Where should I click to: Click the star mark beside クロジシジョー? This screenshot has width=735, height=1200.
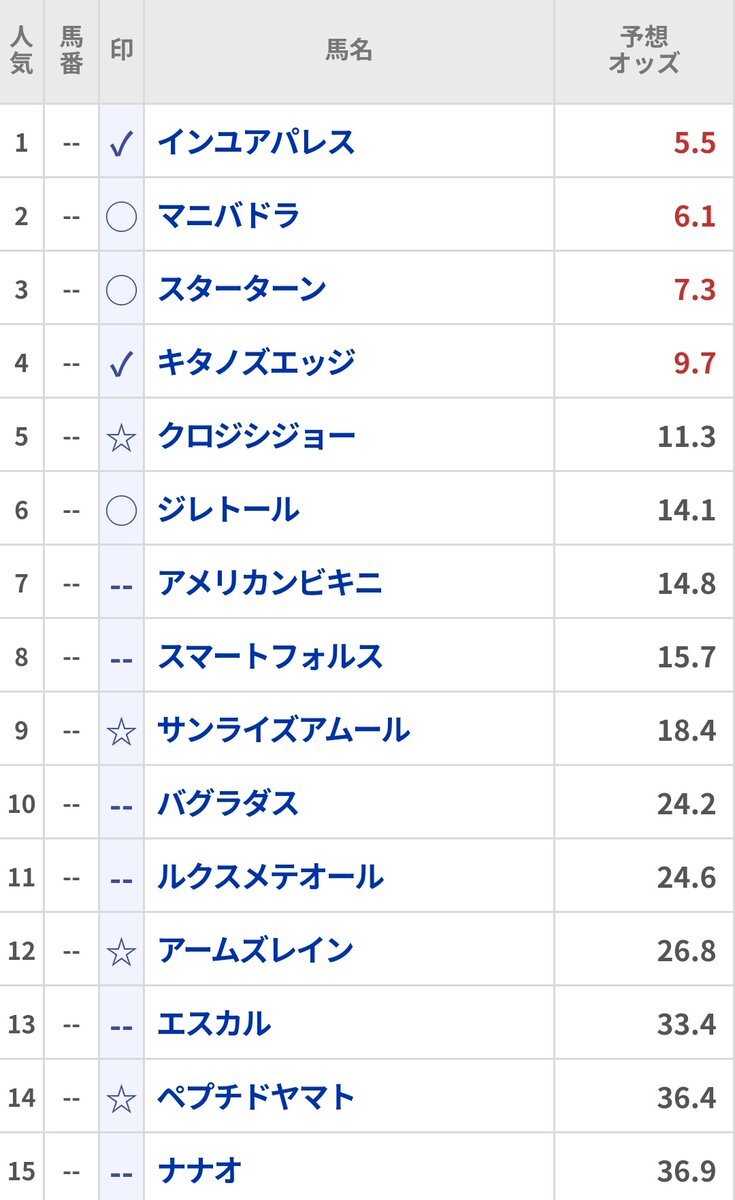(121, 437)
